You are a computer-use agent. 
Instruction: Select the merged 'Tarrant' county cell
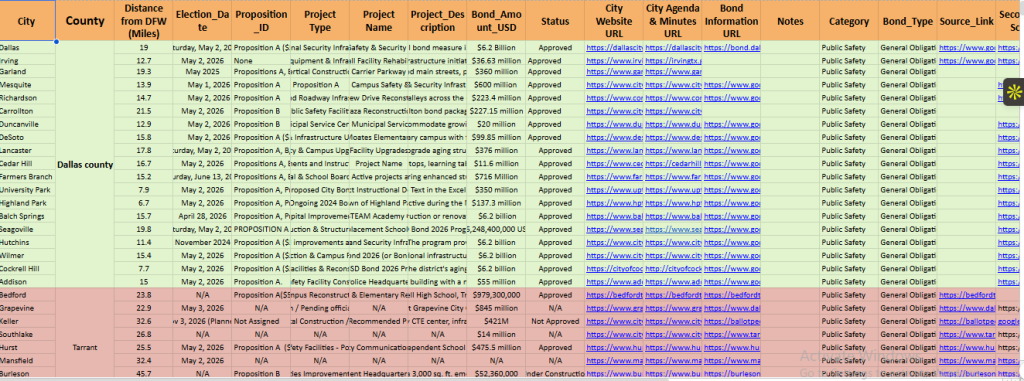[85, 334]
